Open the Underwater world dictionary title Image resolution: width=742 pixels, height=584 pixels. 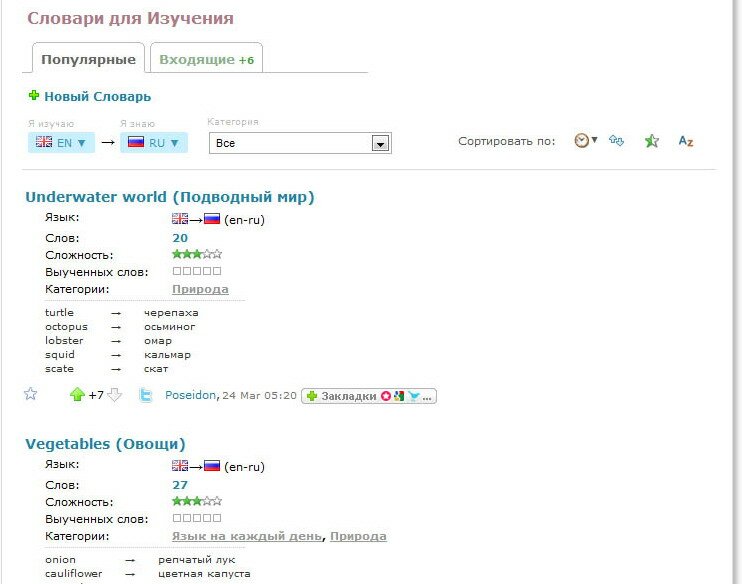169,197
